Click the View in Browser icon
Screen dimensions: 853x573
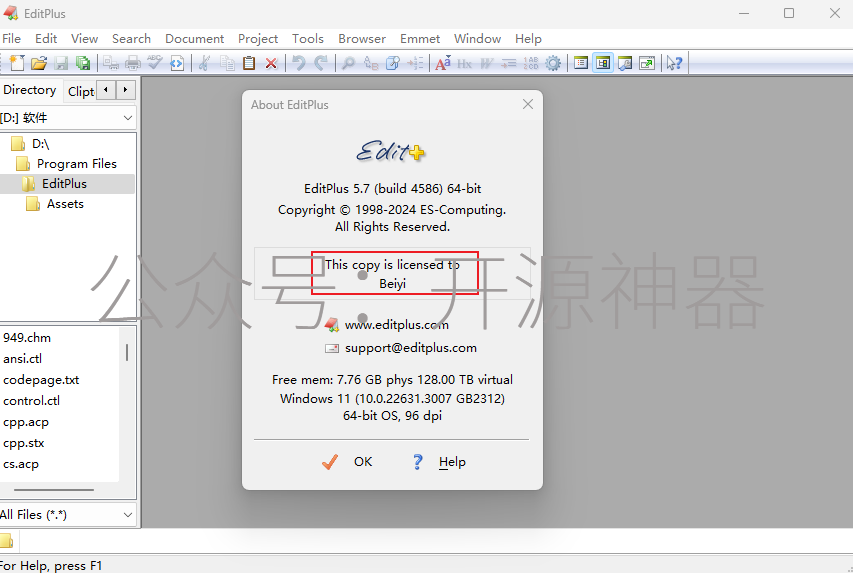tap(177, 63)
